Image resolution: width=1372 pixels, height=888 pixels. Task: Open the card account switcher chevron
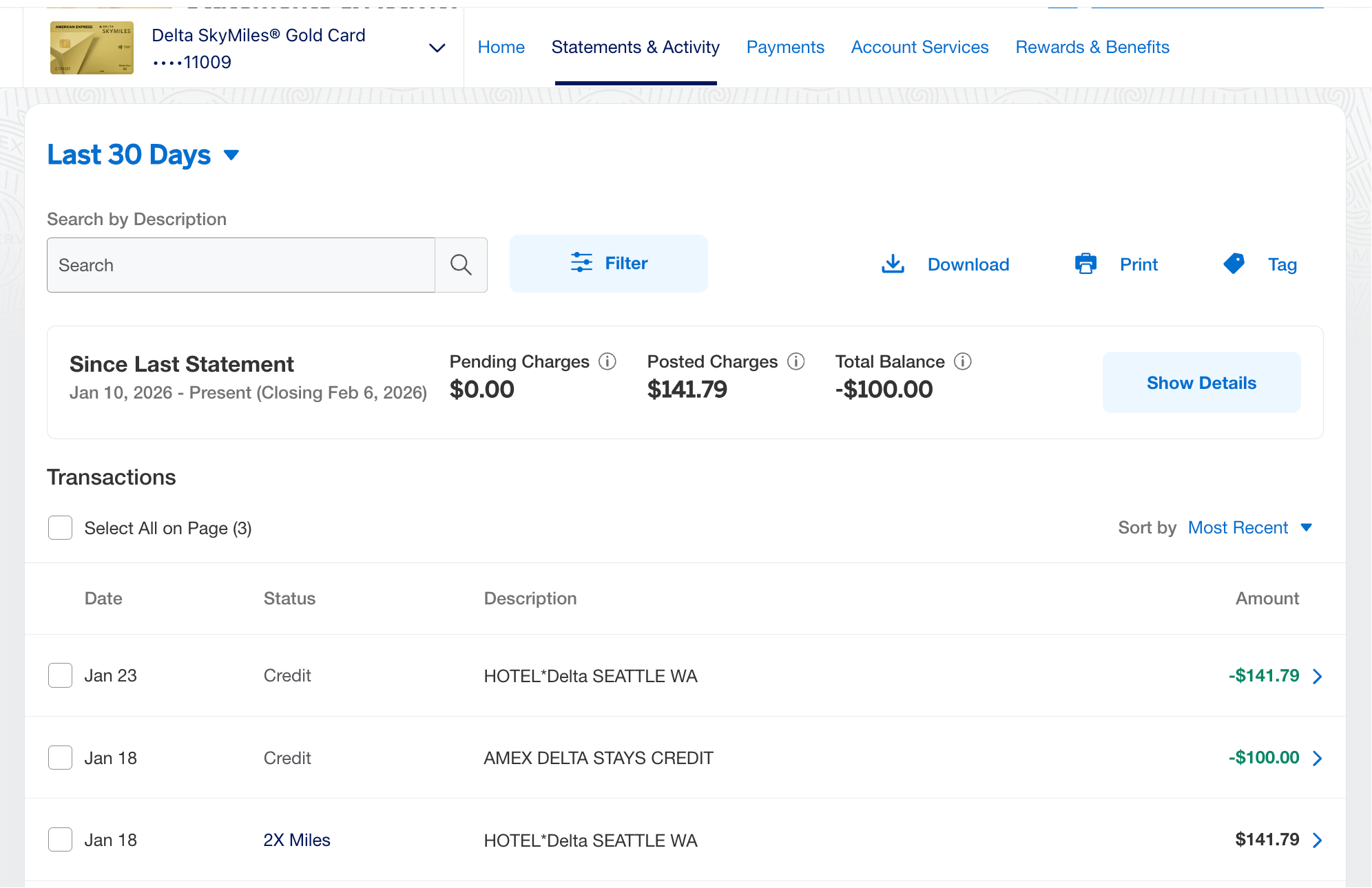pyautogui.click(x=437, y=47)
